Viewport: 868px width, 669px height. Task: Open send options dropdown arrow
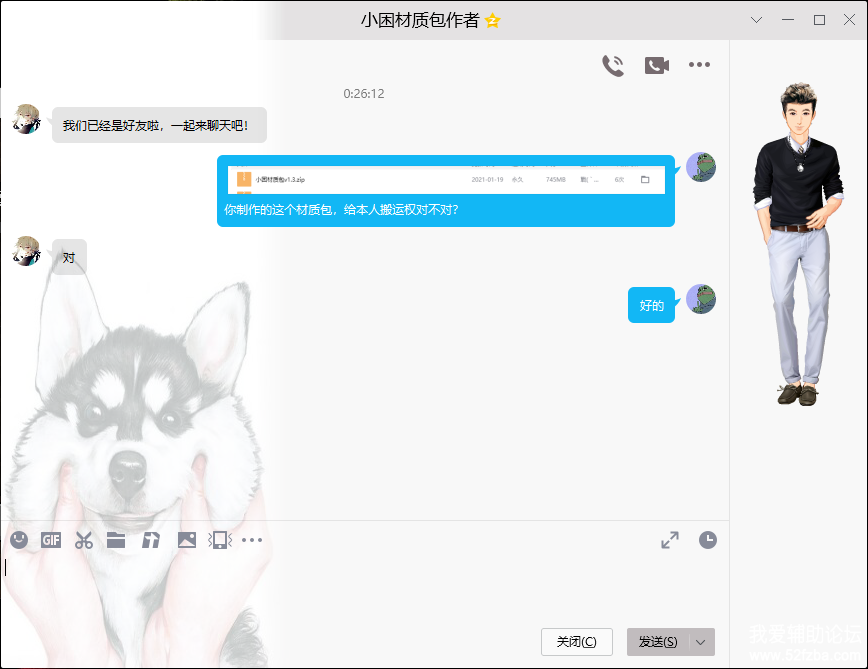[701, 642]
